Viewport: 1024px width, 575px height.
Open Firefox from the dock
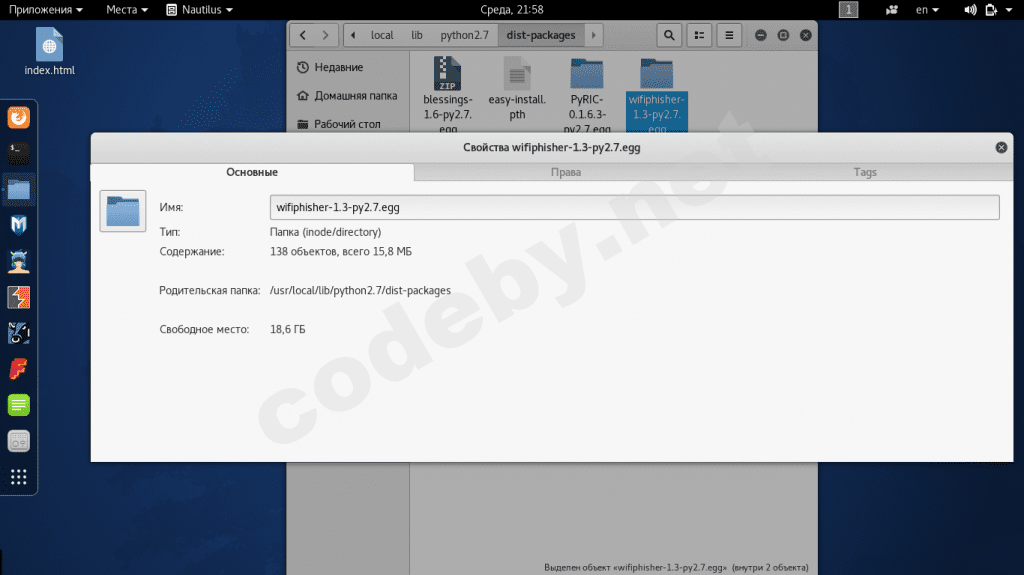(18, 118)
